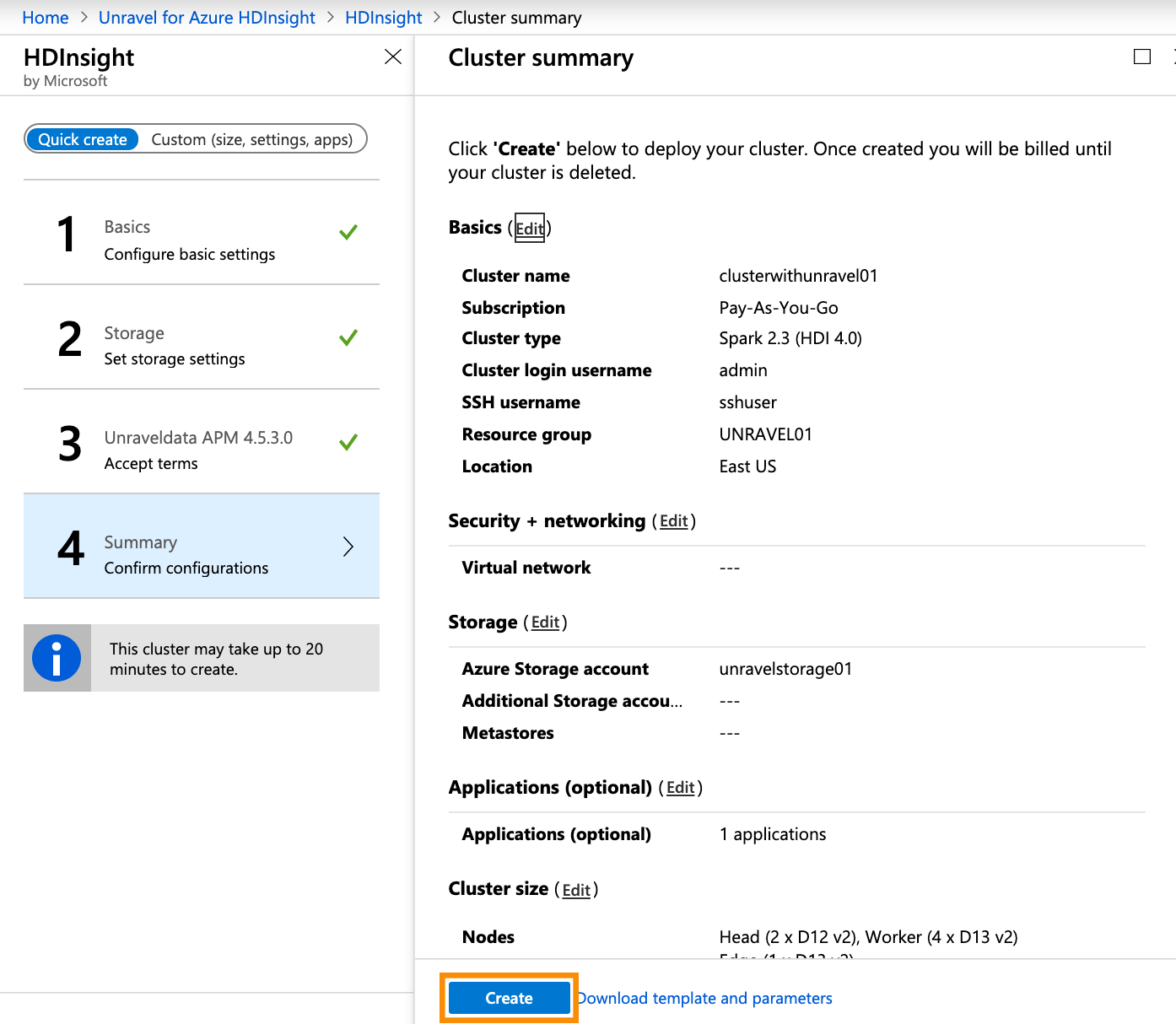Edit the Basics section
The height and width of the screenshot is (1024, 1176).
(530, 229)
